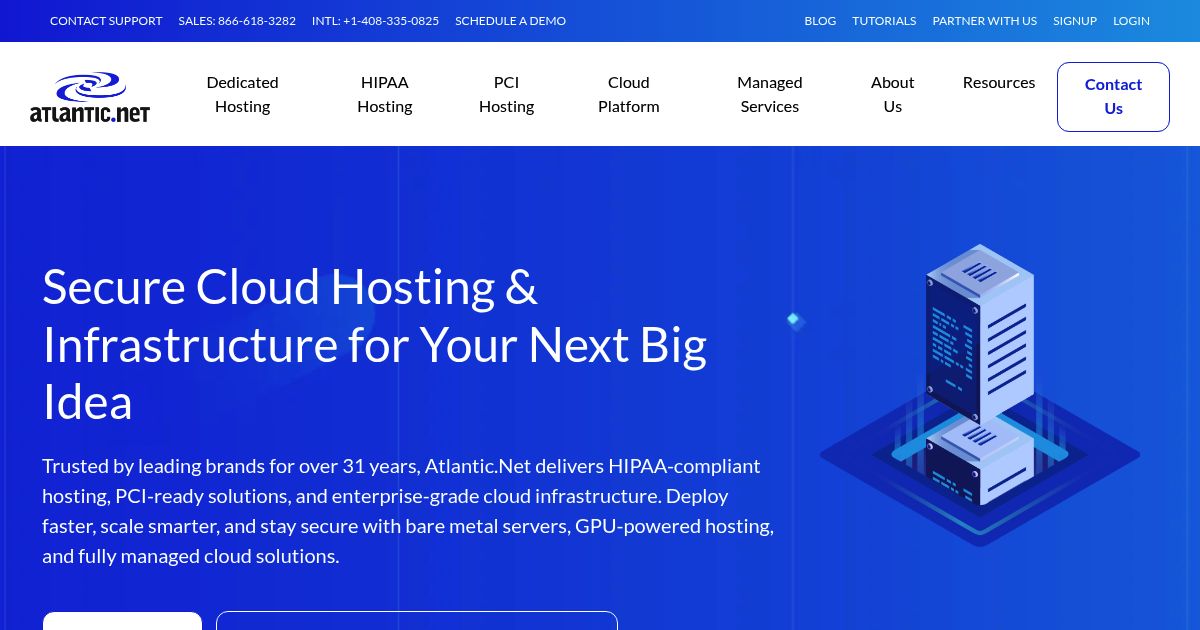
Task: Click the Login link
Action: point(1131,21)
